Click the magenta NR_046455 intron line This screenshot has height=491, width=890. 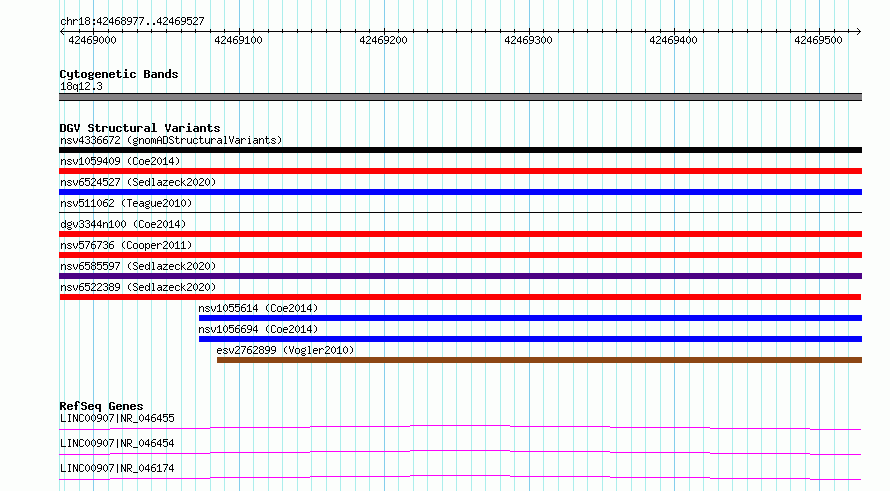[x=460, y=427]
